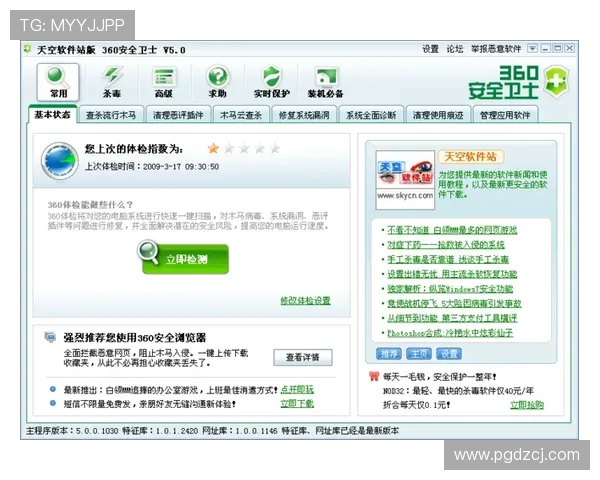600x480 pixels.
Task: Click the 强烈推荐您使用360安全浏览器 heading
Action: (135, 338)
